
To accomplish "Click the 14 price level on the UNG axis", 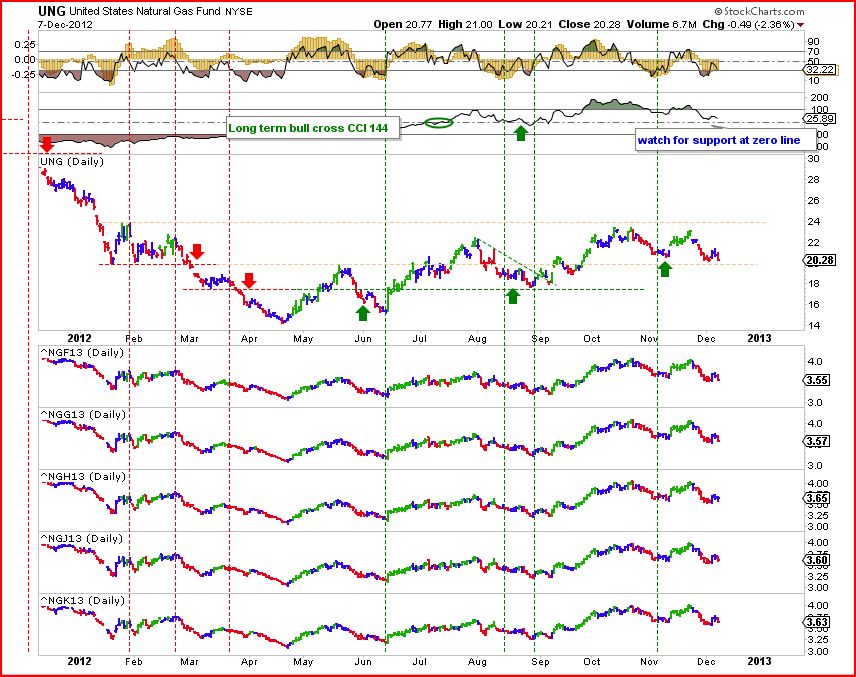I will coord(813,325).
